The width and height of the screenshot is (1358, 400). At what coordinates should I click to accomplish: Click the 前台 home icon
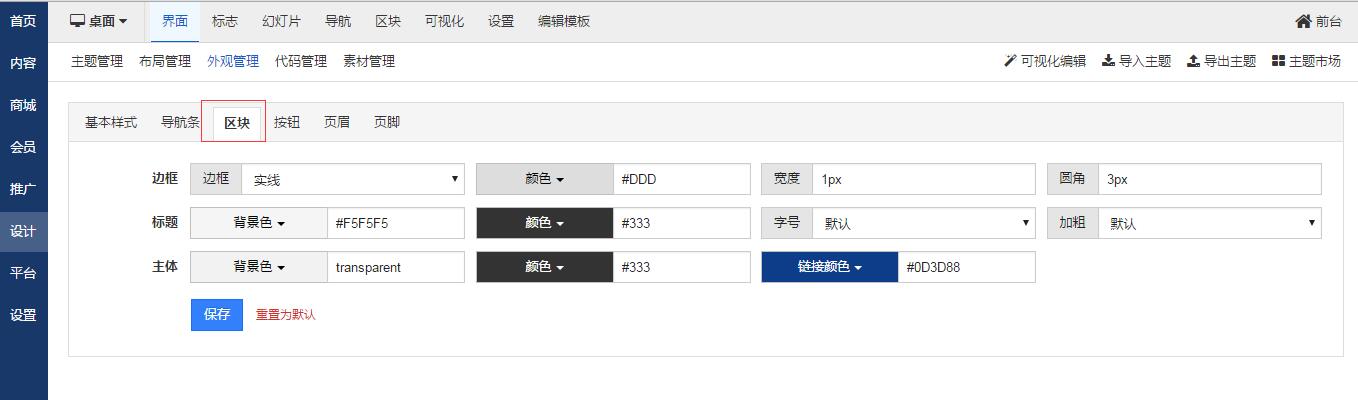pyautogui.click(x=1303, y=21)
